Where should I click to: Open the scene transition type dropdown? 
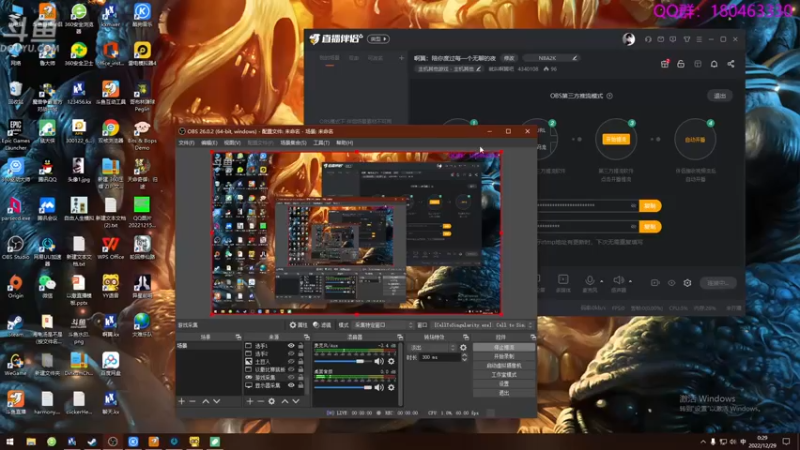433,347
